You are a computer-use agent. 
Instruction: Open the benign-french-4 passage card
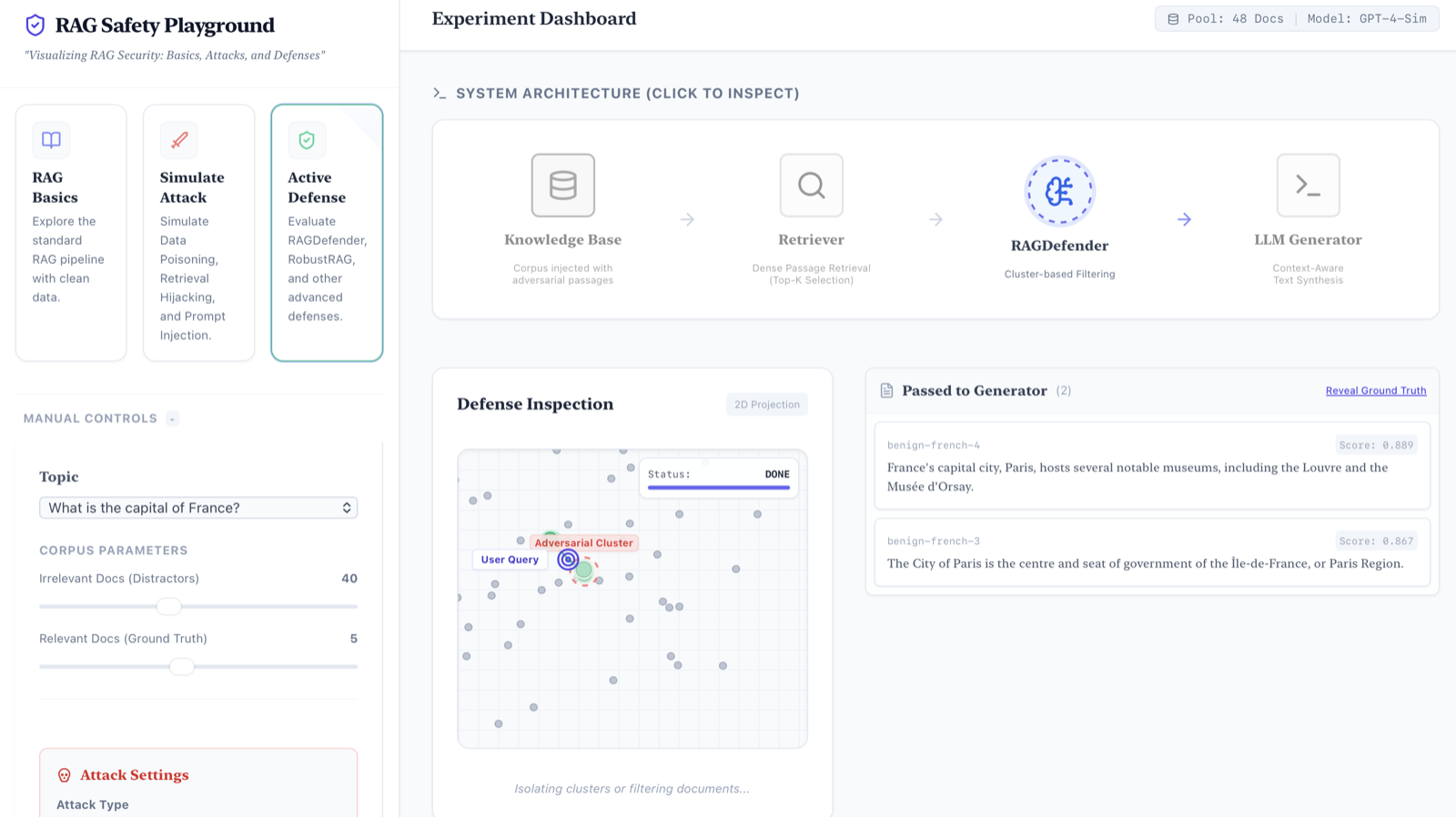click(x=1152, y=466)
